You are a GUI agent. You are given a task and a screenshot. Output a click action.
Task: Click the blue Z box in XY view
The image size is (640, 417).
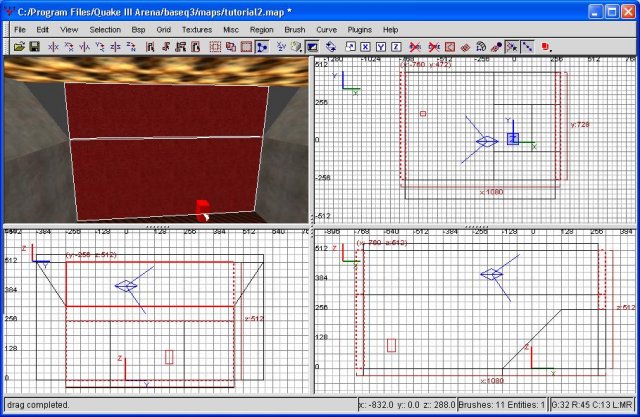(513, 139)
